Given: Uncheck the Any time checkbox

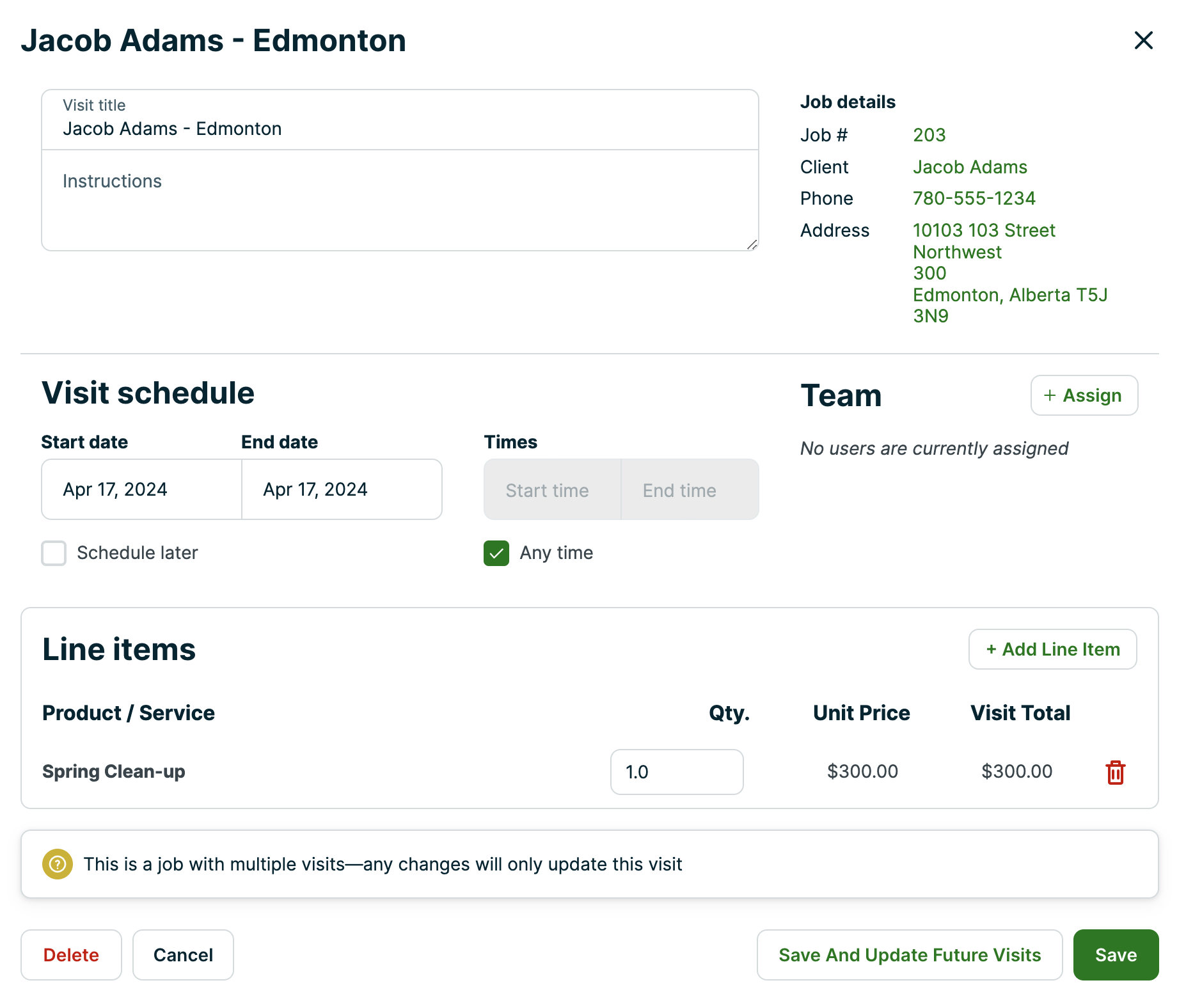Looking at the screenshot, I should coord(496,553).
